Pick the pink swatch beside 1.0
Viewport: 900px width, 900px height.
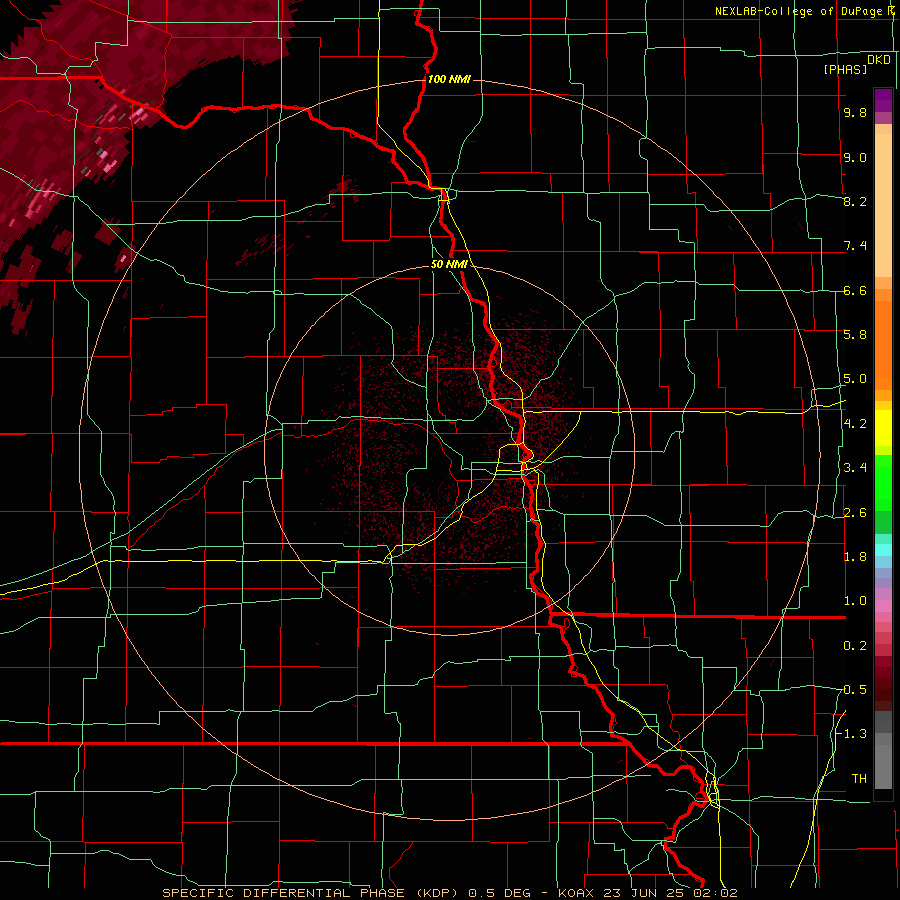point(883,605)
